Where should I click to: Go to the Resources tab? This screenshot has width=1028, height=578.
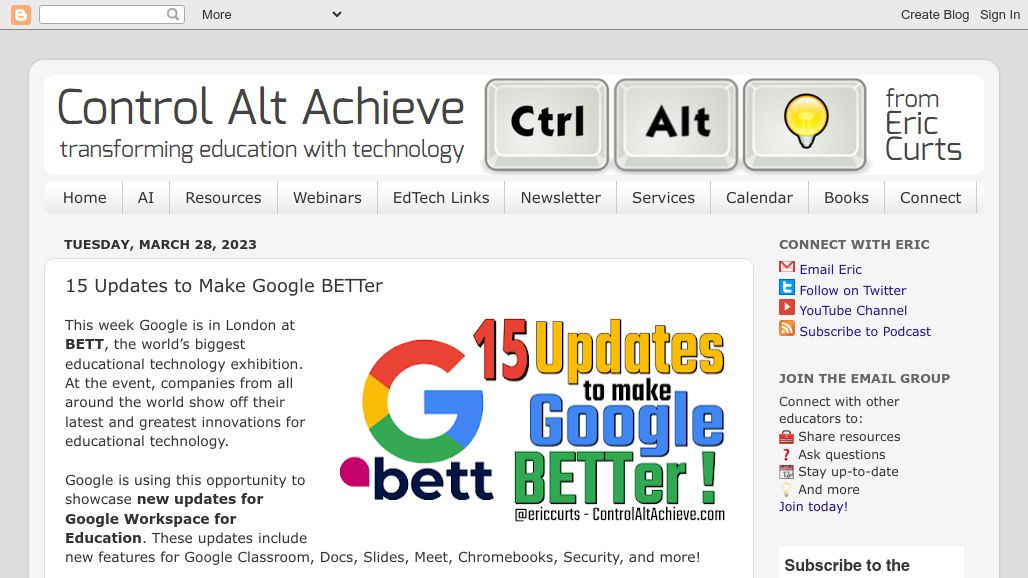click(224, 198)
